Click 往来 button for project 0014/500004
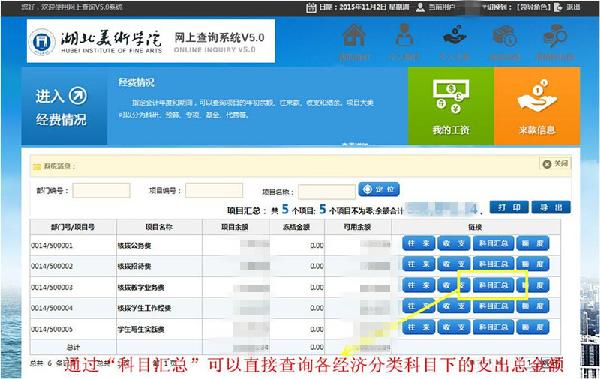Image resolution: width=600 pixels, height=379 pixels. (419, 306)
